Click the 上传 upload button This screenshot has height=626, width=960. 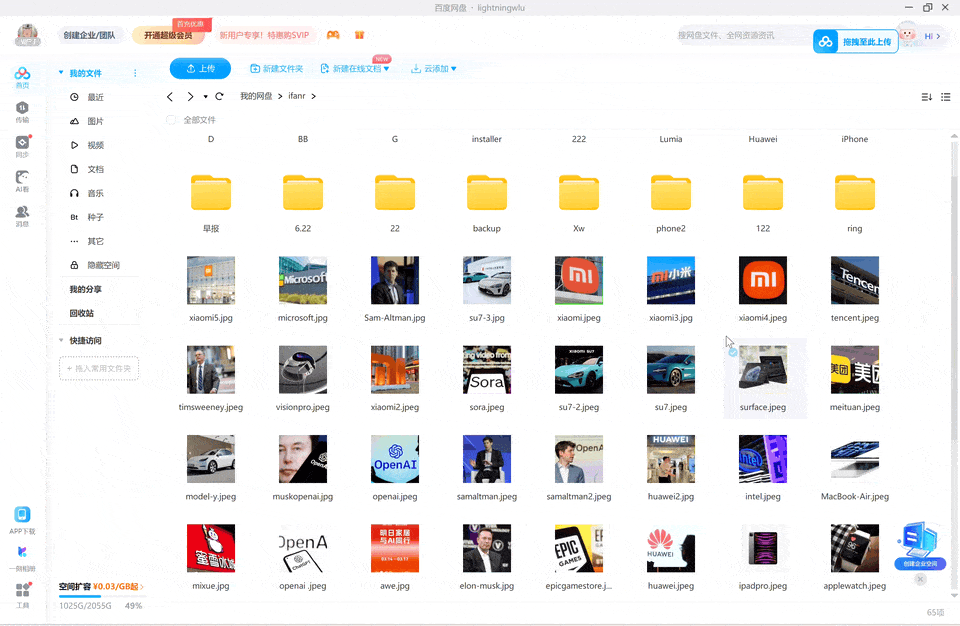(x=200, y=68)
